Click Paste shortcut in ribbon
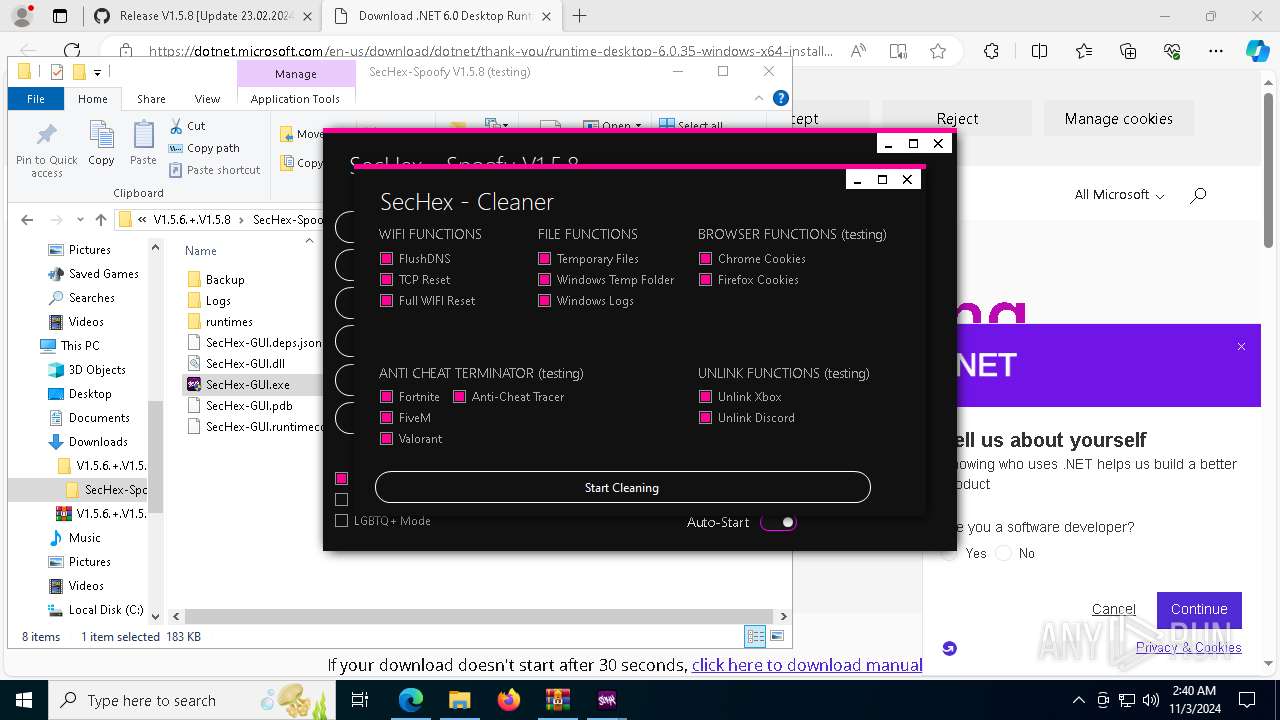 (215, 170)
